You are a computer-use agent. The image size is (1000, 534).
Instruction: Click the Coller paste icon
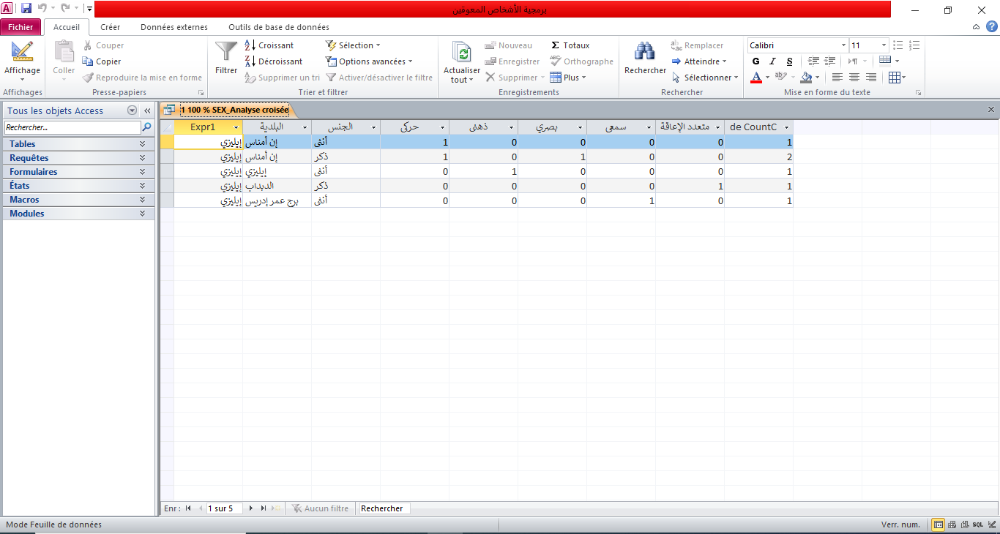[64, 52]
